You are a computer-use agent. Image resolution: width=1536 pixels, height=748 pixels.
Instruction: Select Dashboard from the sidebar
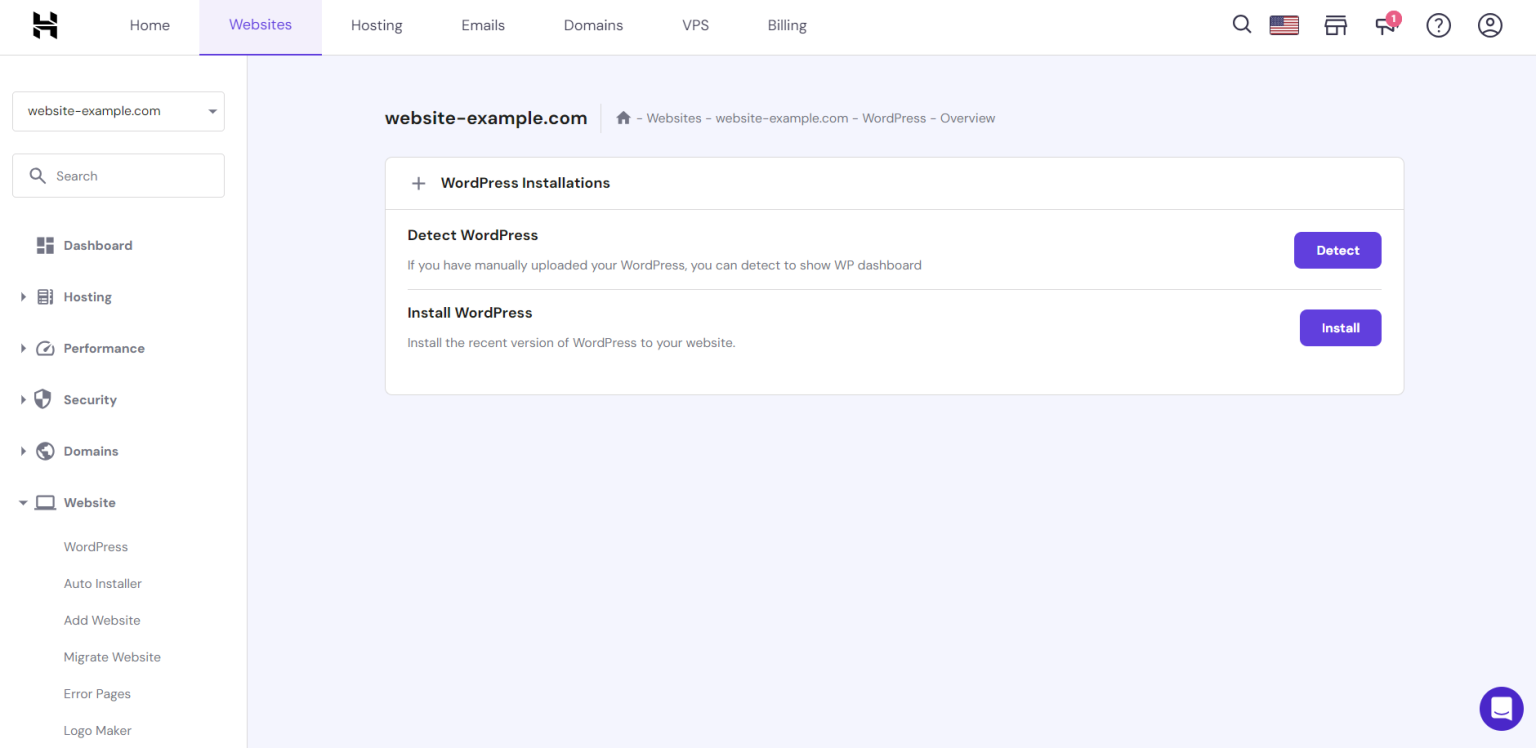[97, 245]
